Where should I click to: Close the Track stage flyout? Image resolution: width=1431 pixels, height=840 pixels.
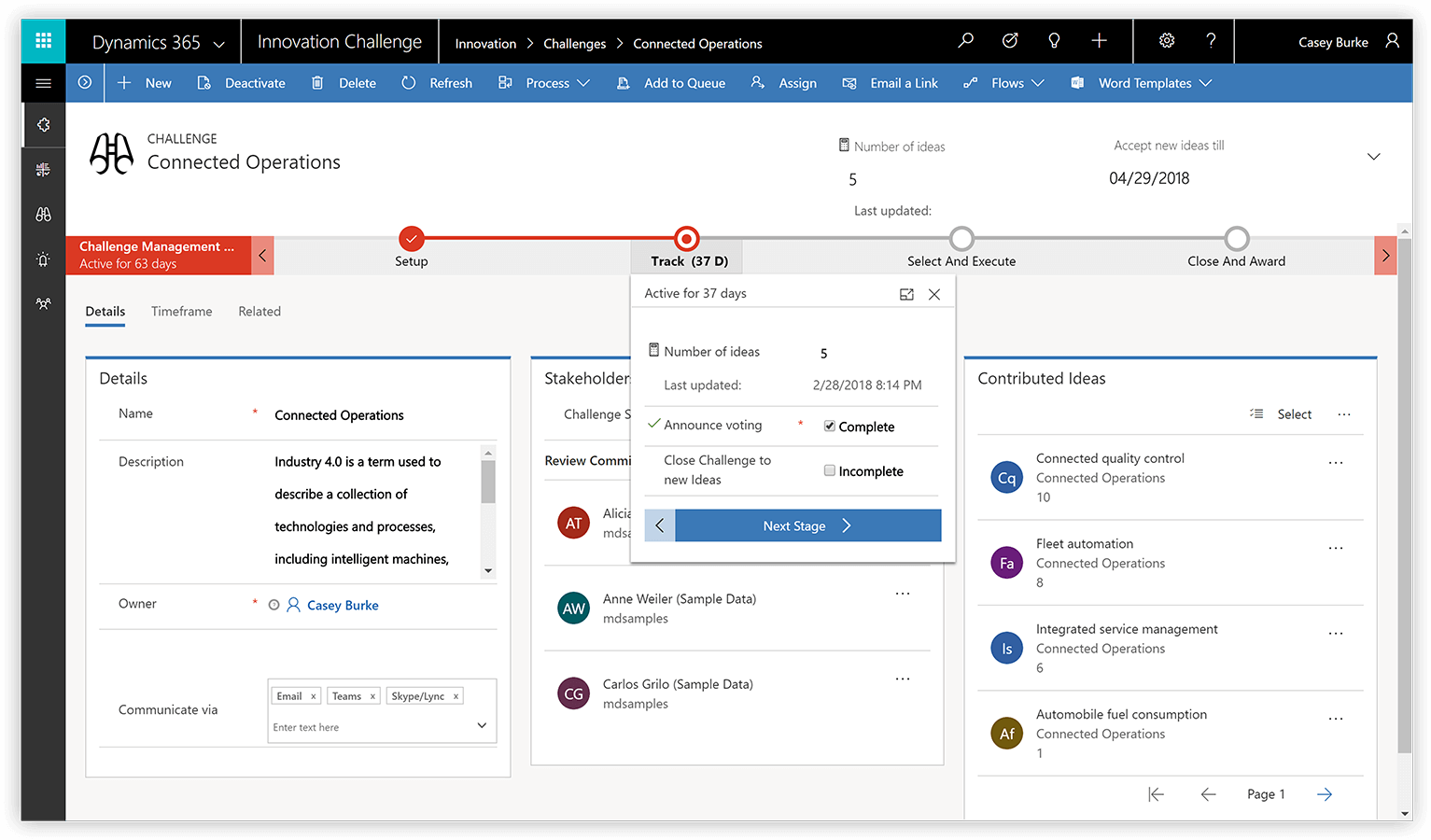pos(934,294)
